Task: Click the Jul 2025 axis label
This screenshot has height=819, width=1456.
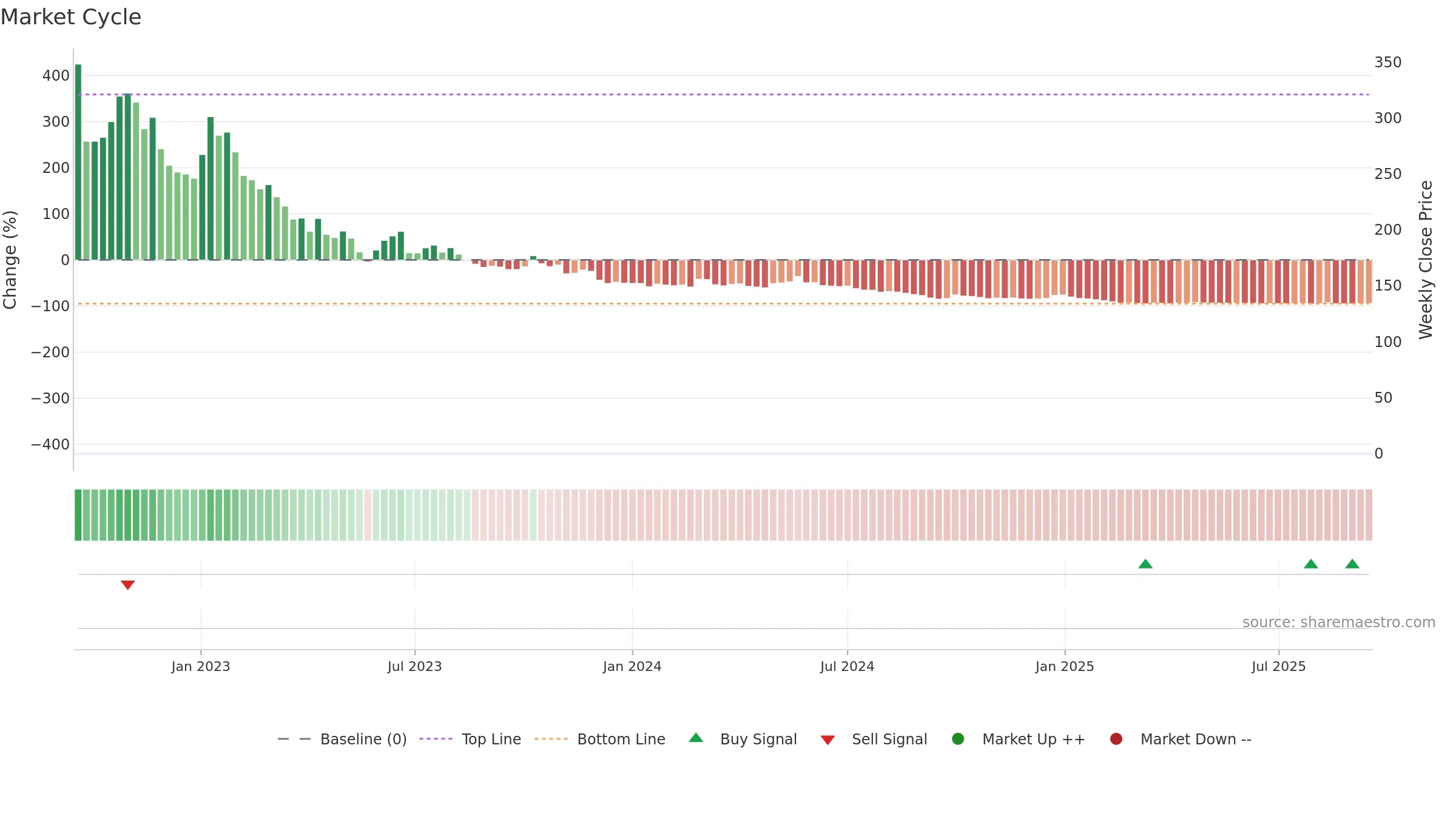Action: pyautogui.click(x=1279, y=667)
